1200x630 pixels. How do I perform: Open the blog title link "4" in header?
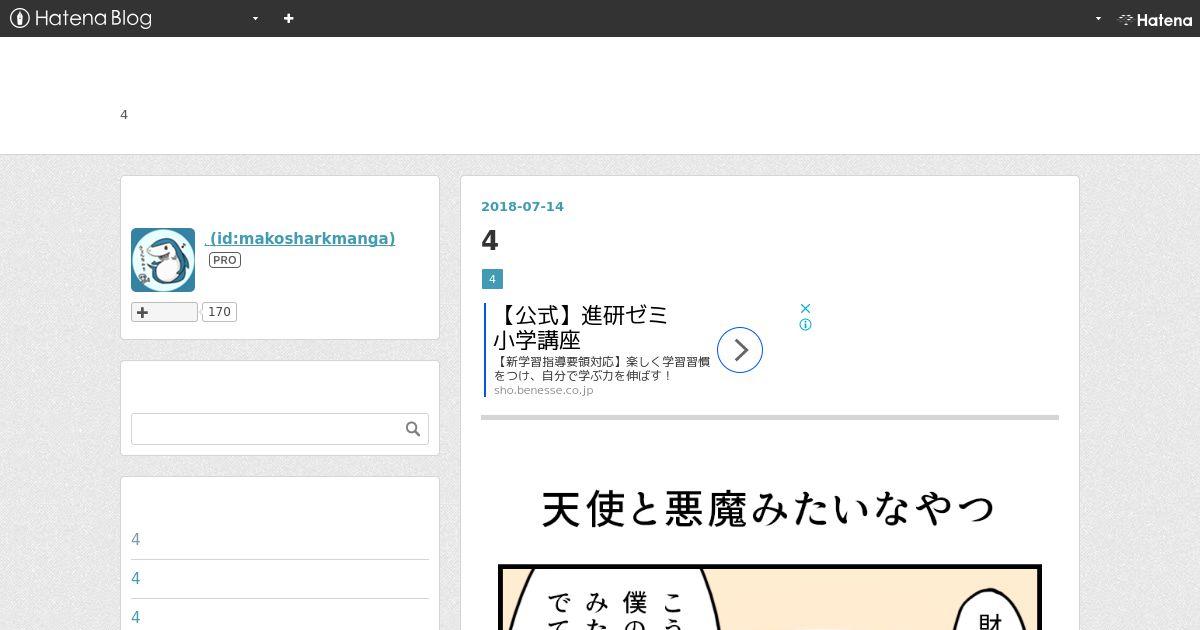coord(124,114)
